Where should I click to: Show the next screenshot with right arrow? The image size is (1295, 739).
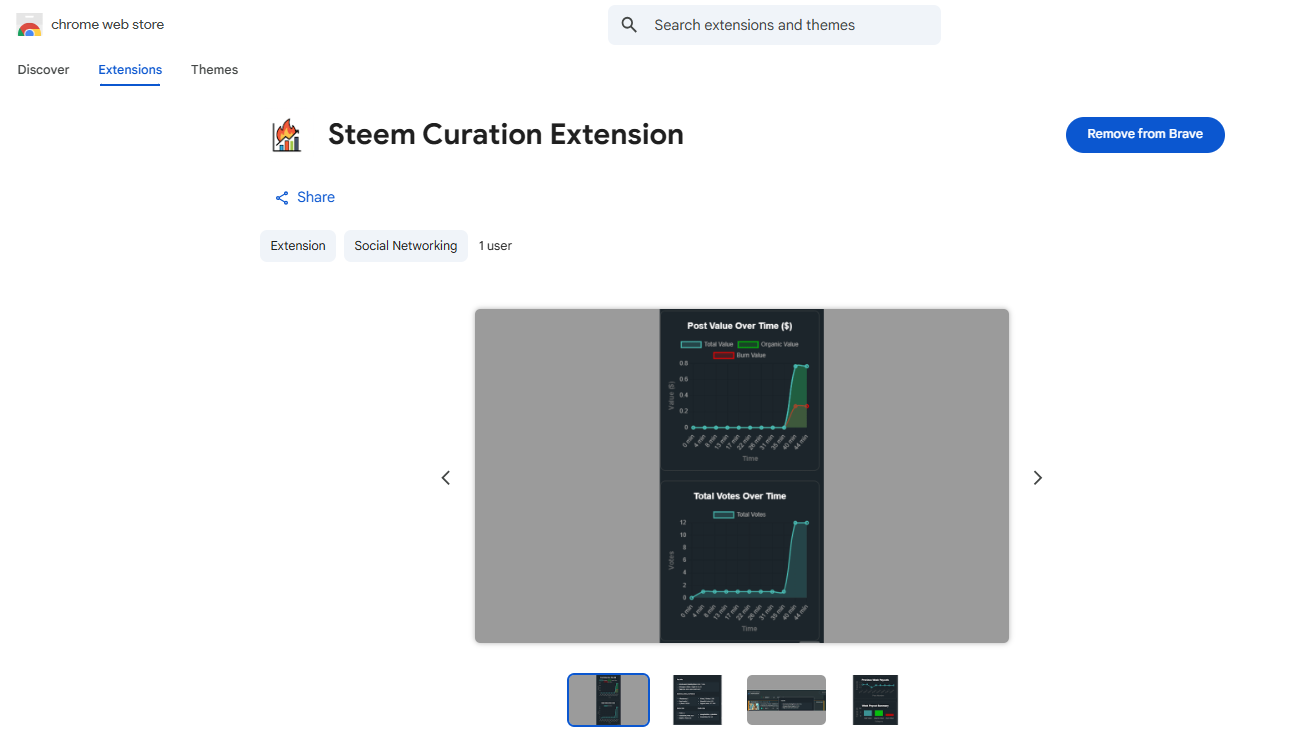[1038, 478]
